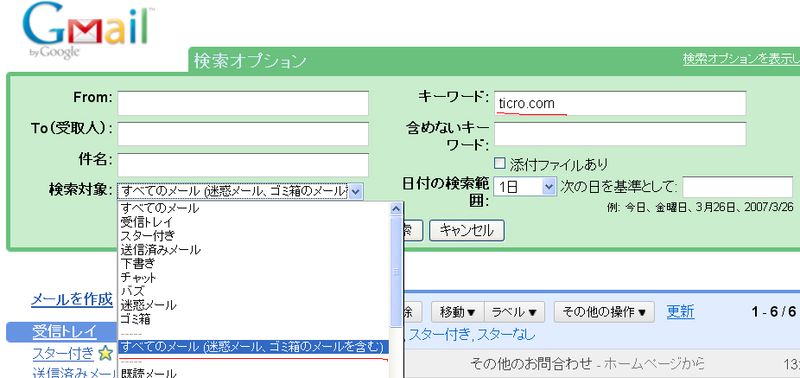The width and height of the screenshot is (800, 378).
Task: Click the To(受取人) input field
Action: pyautogui.click(x=243, y=134)
